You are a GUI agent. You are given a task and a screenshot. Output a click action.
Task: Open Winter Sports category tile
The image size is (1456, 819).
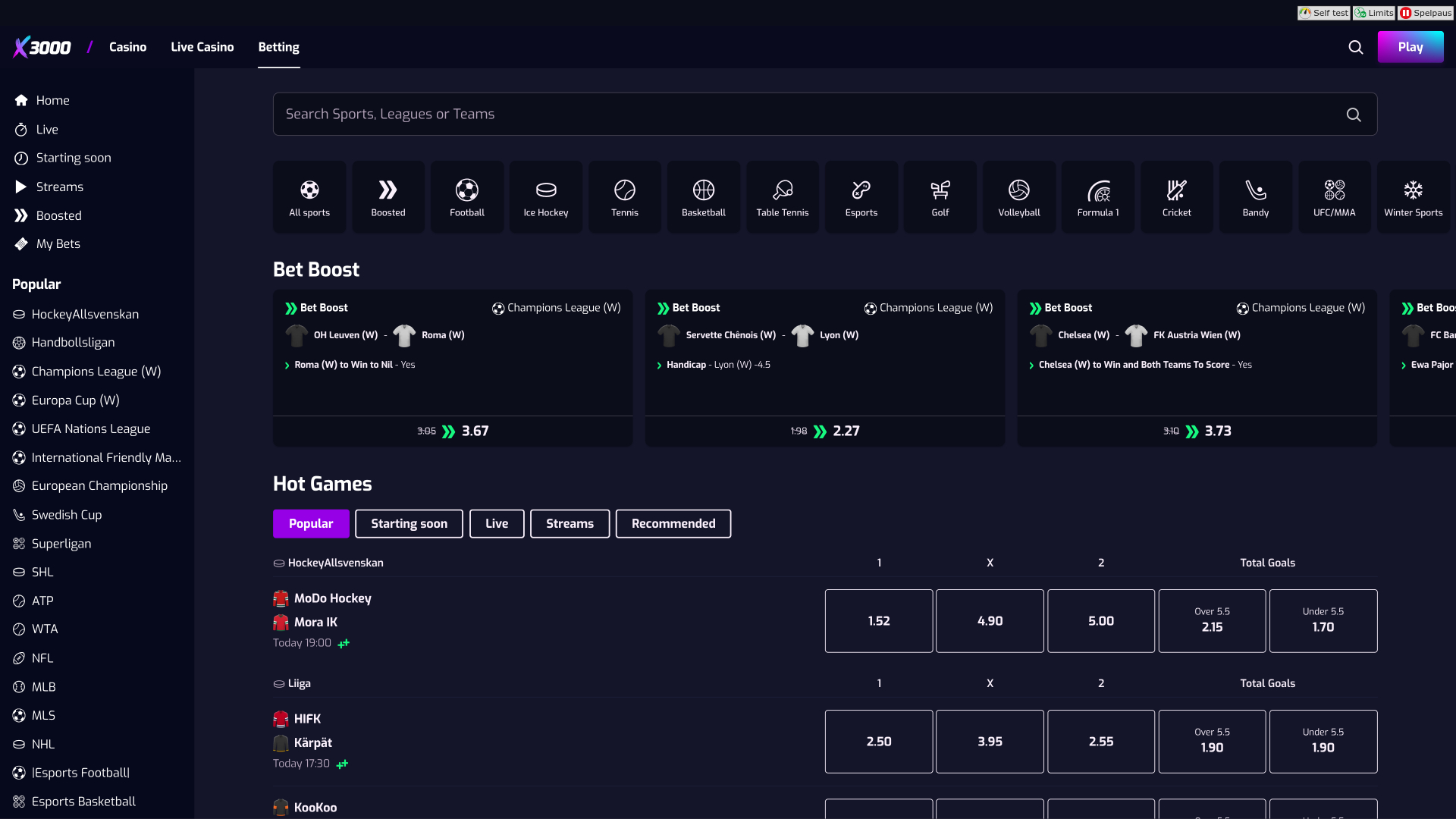pyautogui.click(x=1414, y=197)
